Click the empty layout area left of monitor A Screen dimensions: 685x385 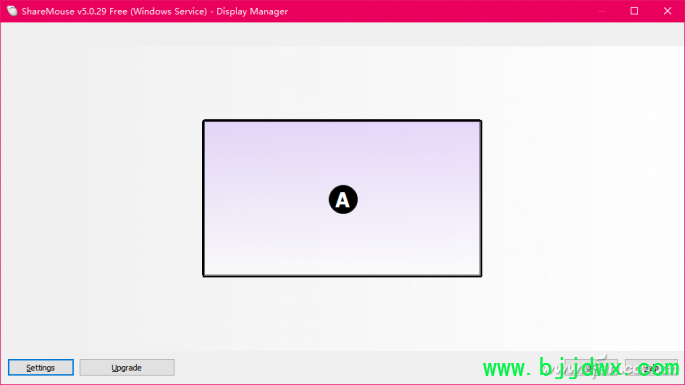(101, 198)
